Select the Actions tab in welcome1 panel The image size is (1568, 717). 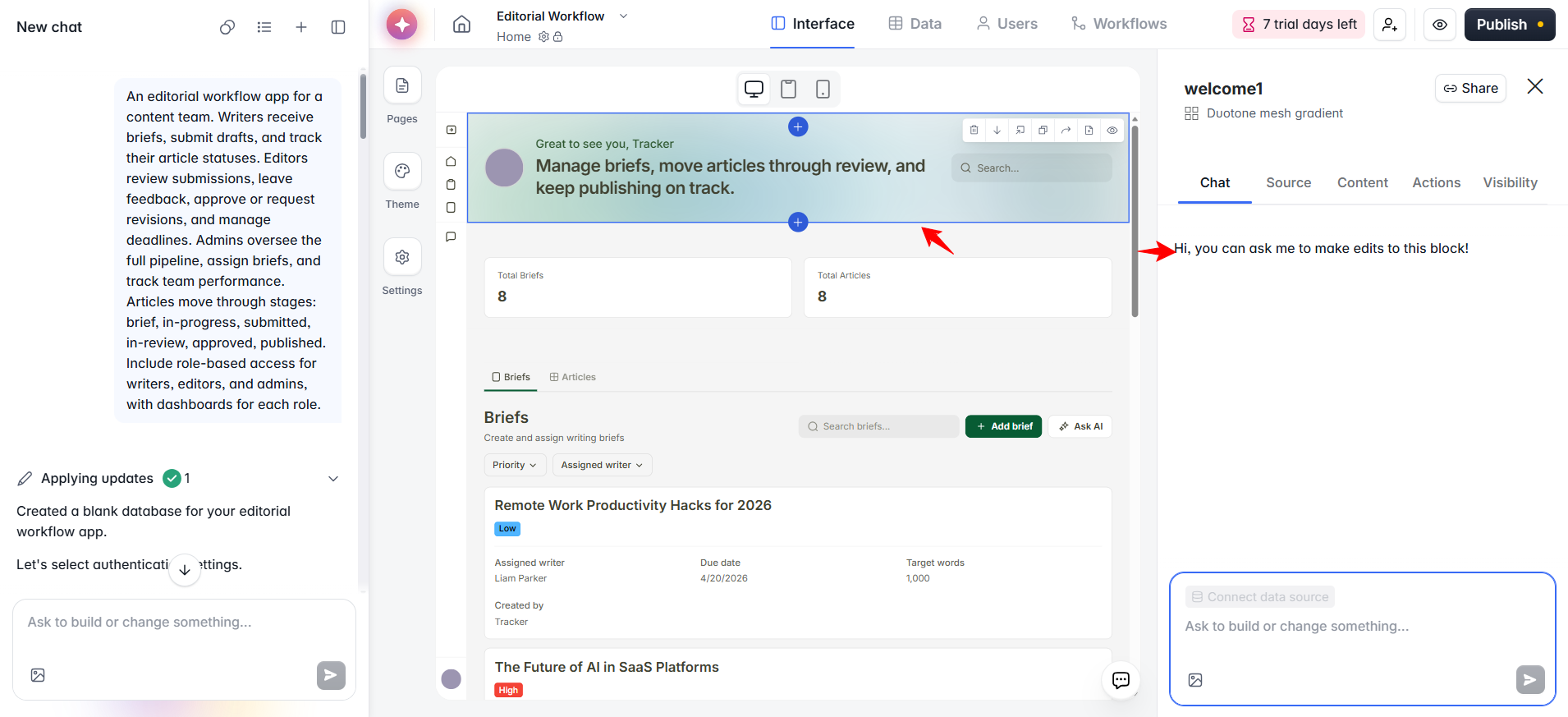1437,182
